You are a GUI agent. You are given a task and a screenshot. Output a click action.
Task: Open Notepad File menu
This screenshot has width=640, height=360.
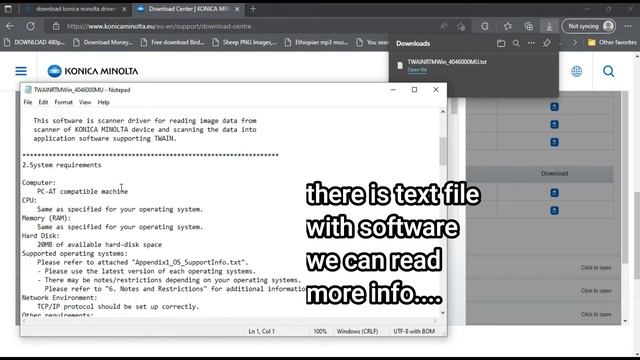(28, 102)
